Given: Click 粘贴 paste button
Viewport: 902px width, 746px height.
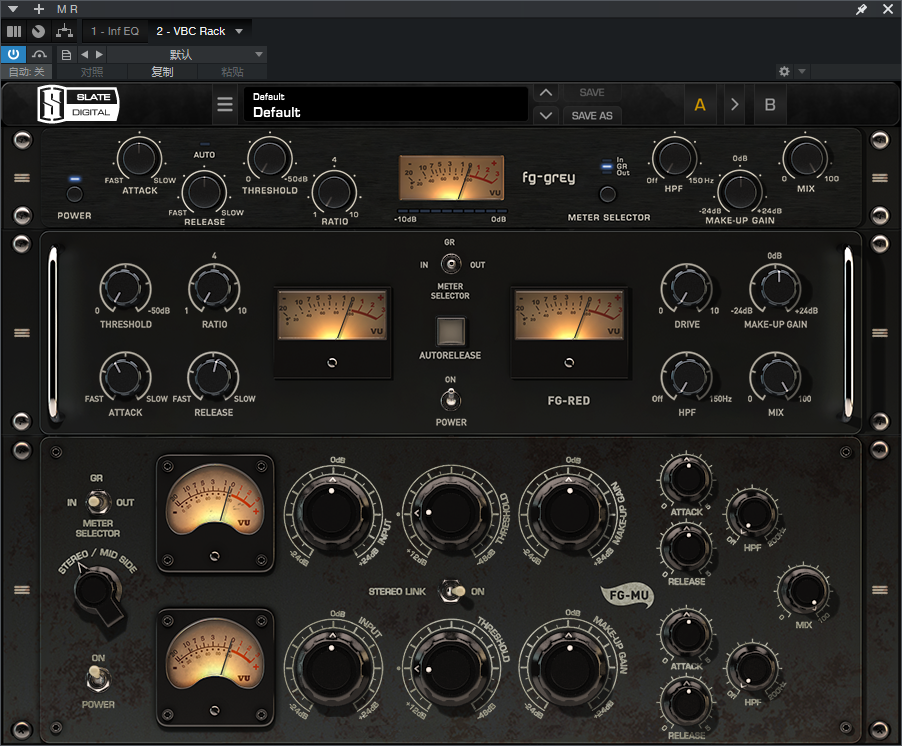Looking at the screenshot, I should [232, 72].
